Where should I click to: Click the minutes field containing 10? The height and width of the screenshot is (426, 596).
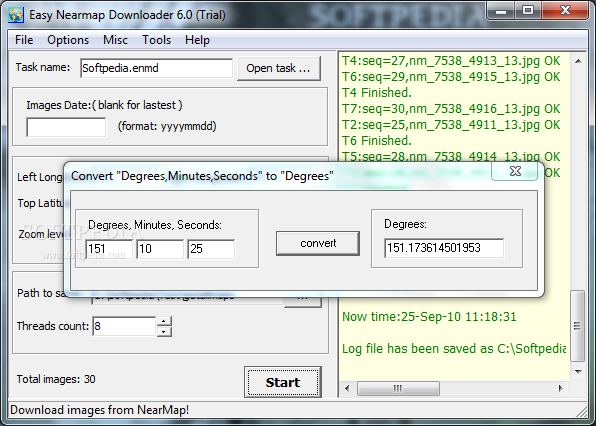point(160,249)
